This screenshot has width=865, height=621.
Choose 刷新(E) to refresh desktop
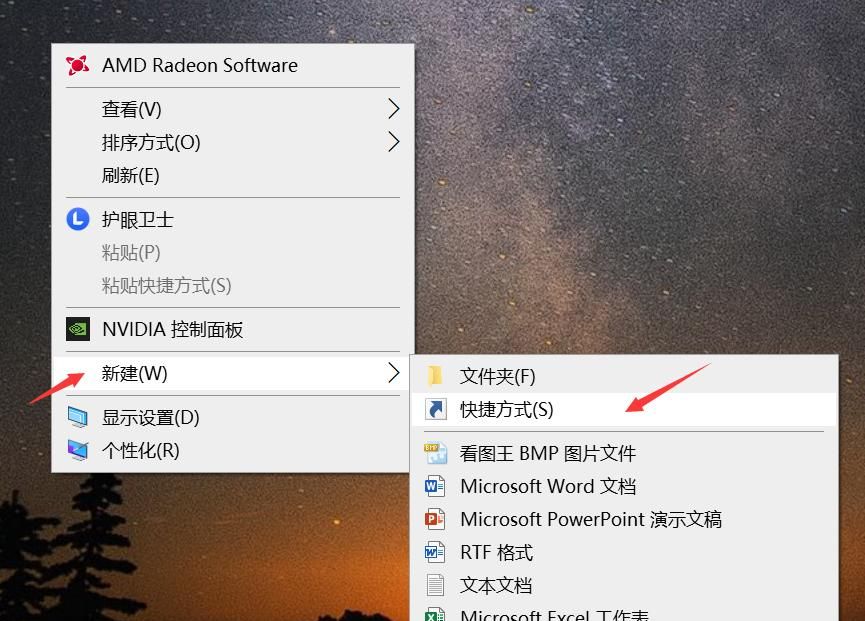[x=232, y=175]
